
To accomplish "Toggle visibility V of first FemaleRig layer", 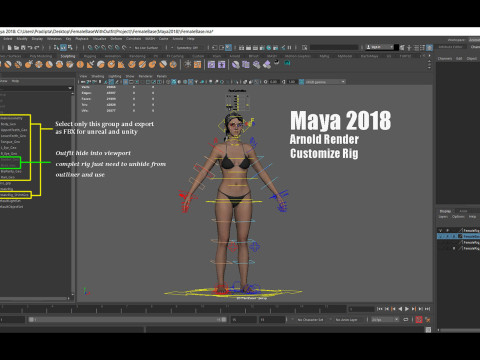I will pos(440,230).
